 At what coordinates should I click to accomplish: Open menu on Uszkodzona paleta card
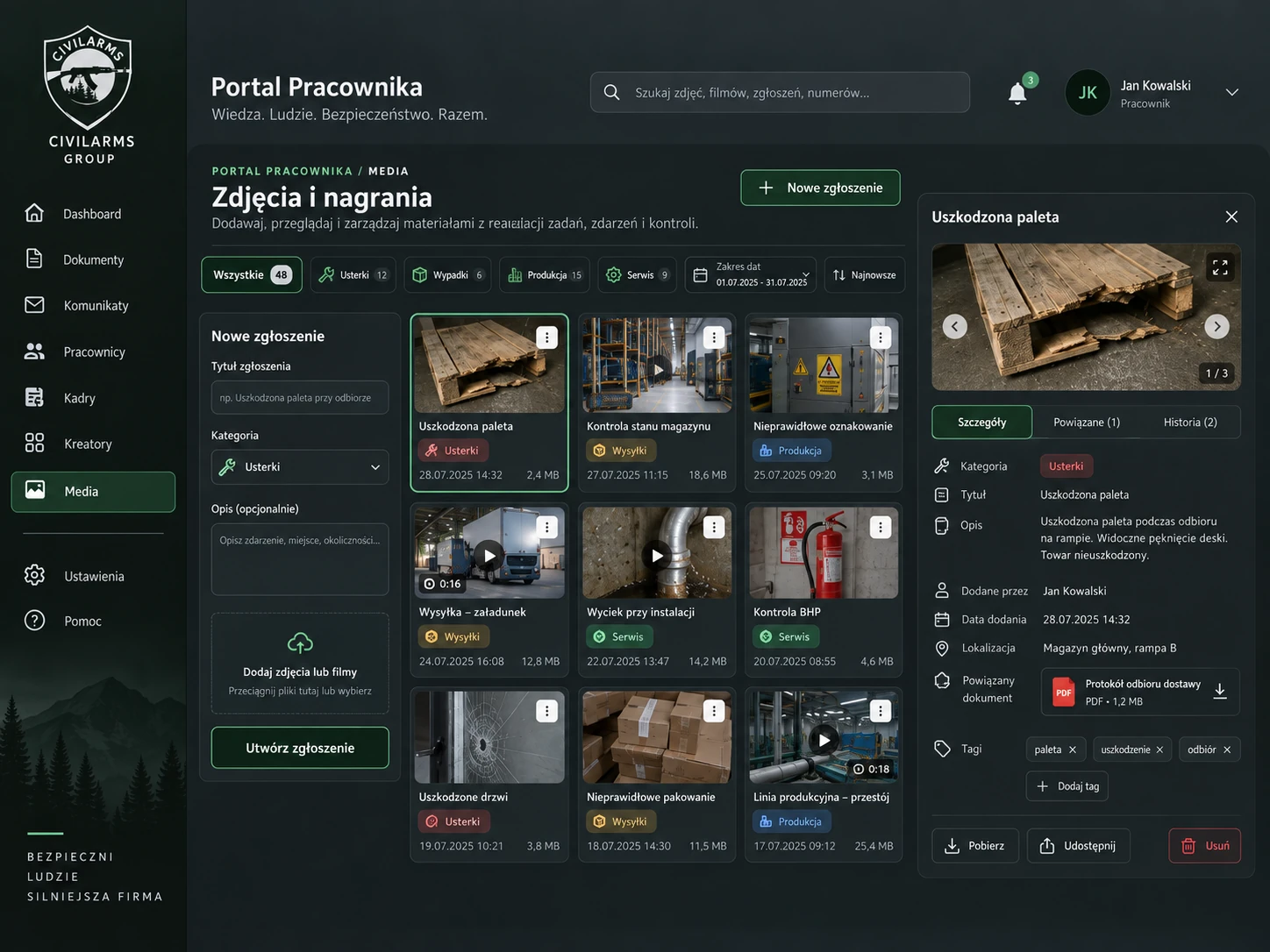(546, 337)
